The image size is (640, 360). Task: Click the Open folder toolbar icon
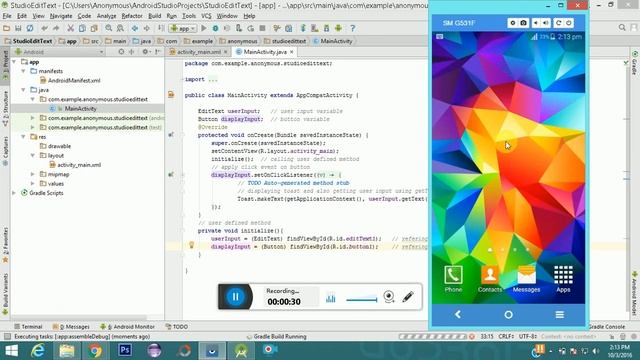(7, 28)
